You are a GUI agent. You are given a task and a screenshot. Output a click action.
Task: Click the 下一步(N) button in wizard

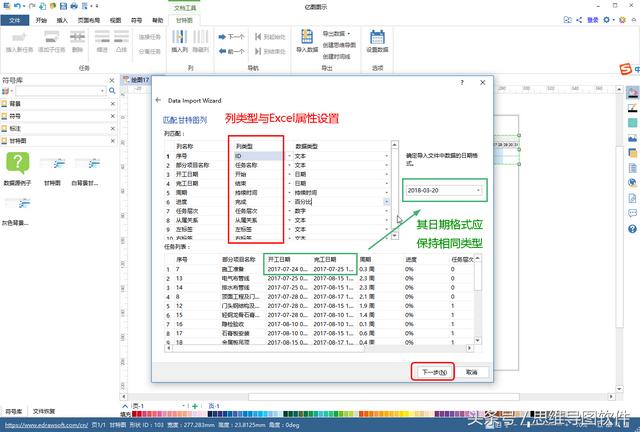click(434, 372)
